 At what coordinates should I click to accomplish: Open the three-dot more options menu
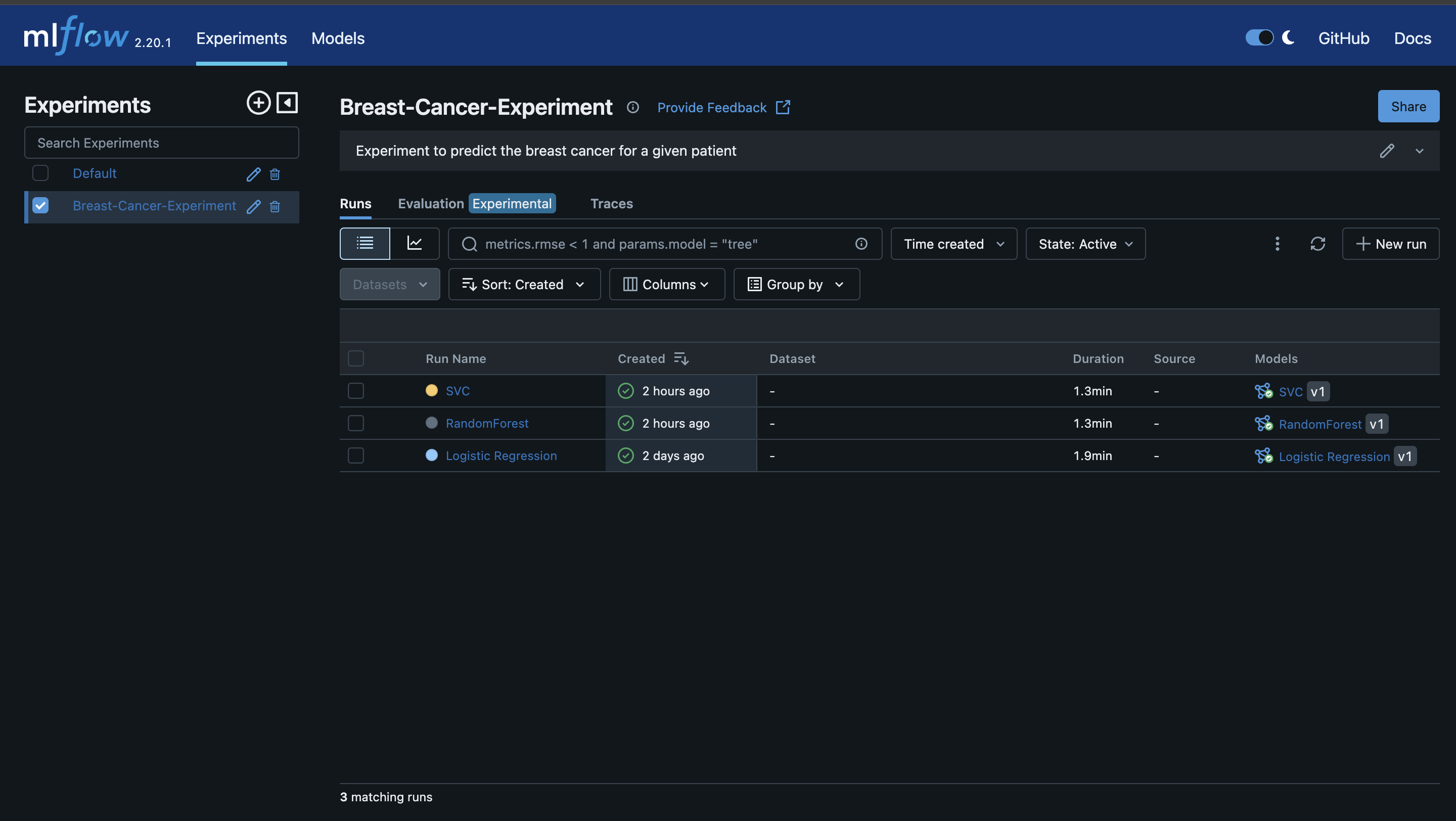coord(1277,244)
